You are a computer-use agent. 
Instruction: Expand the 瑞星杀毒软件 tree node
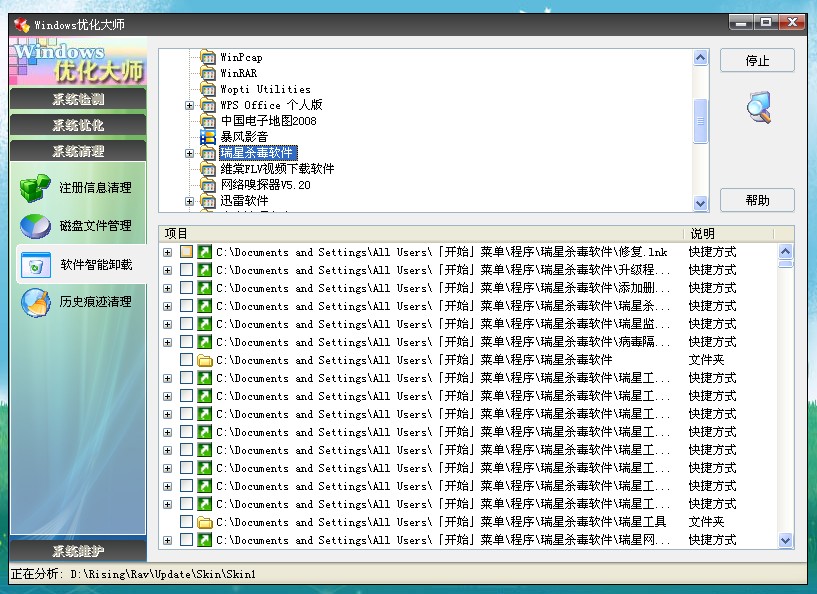click(x=189, y=153)
